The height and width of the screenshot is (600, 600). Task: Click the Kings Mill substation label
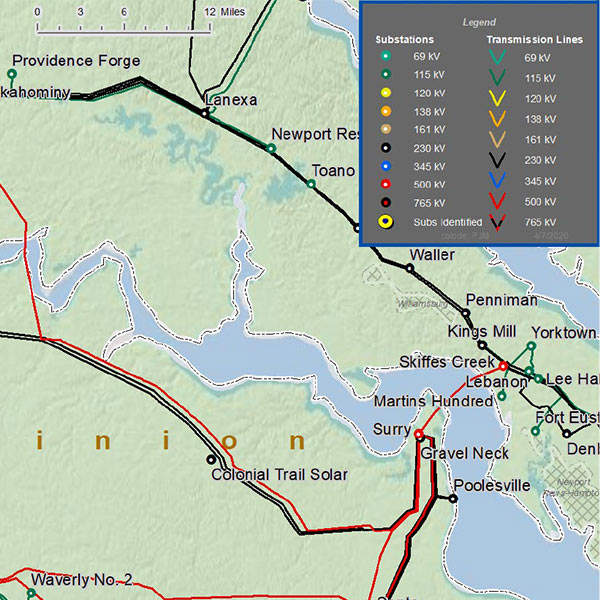coord(482,331)
